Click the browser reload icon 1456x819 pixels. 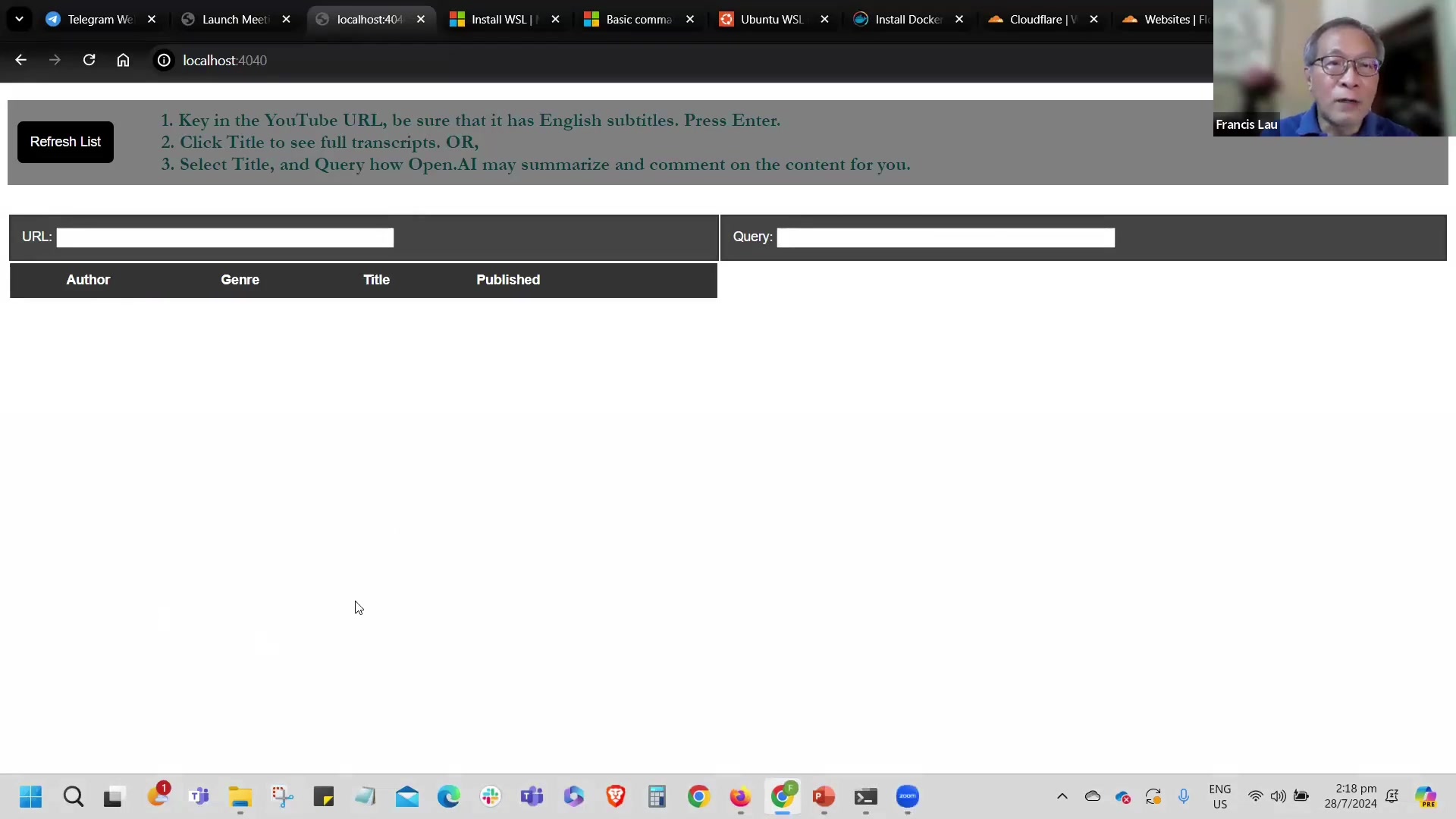[89, 60]
